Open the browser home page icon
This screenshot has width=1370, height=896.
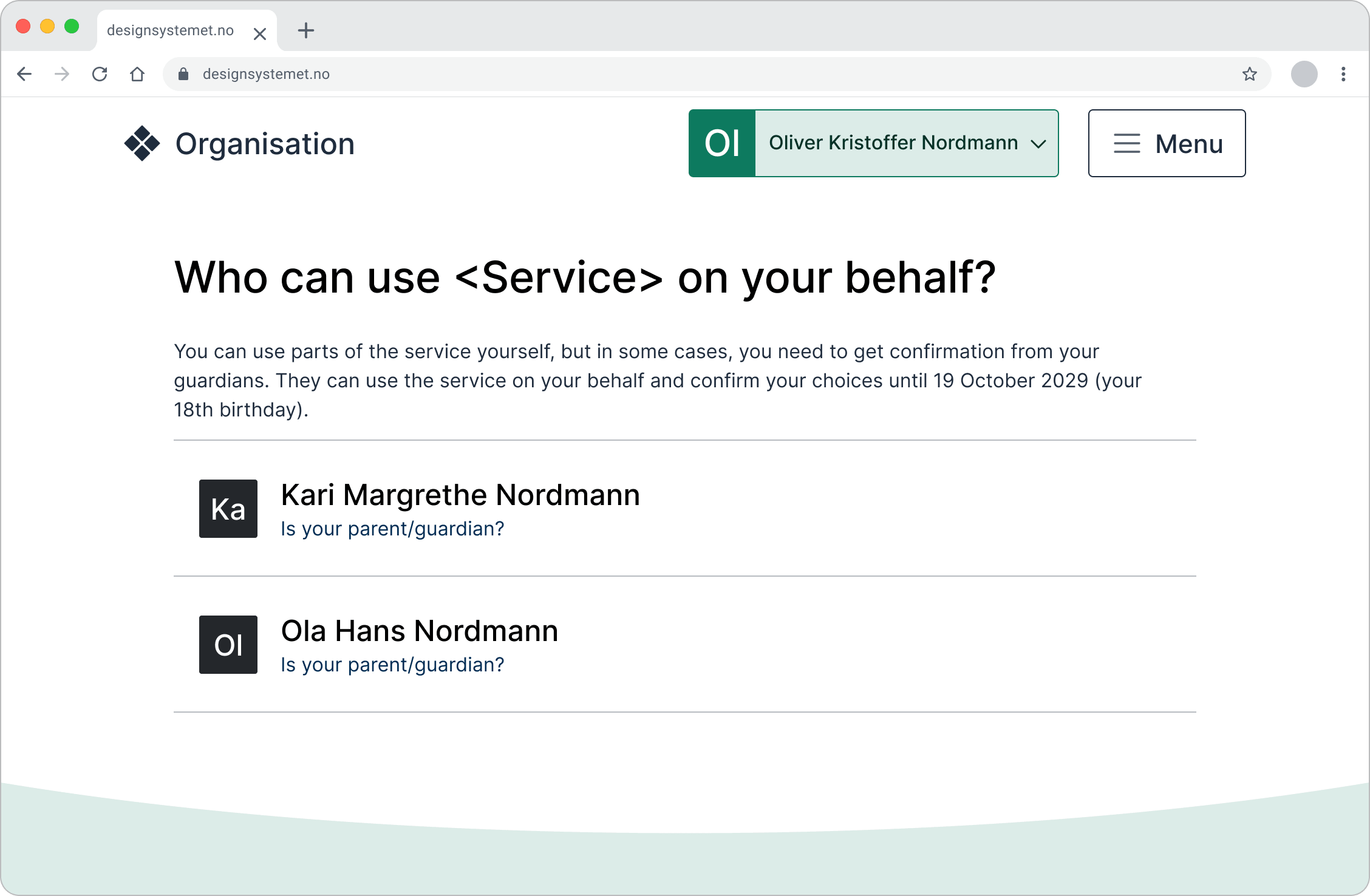coord(137,74)
